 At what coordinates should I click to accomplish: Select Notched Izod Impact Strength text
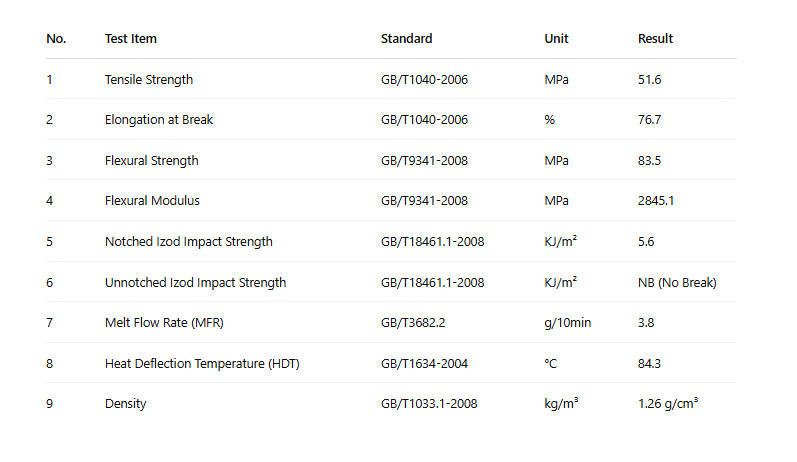point(189,242)
